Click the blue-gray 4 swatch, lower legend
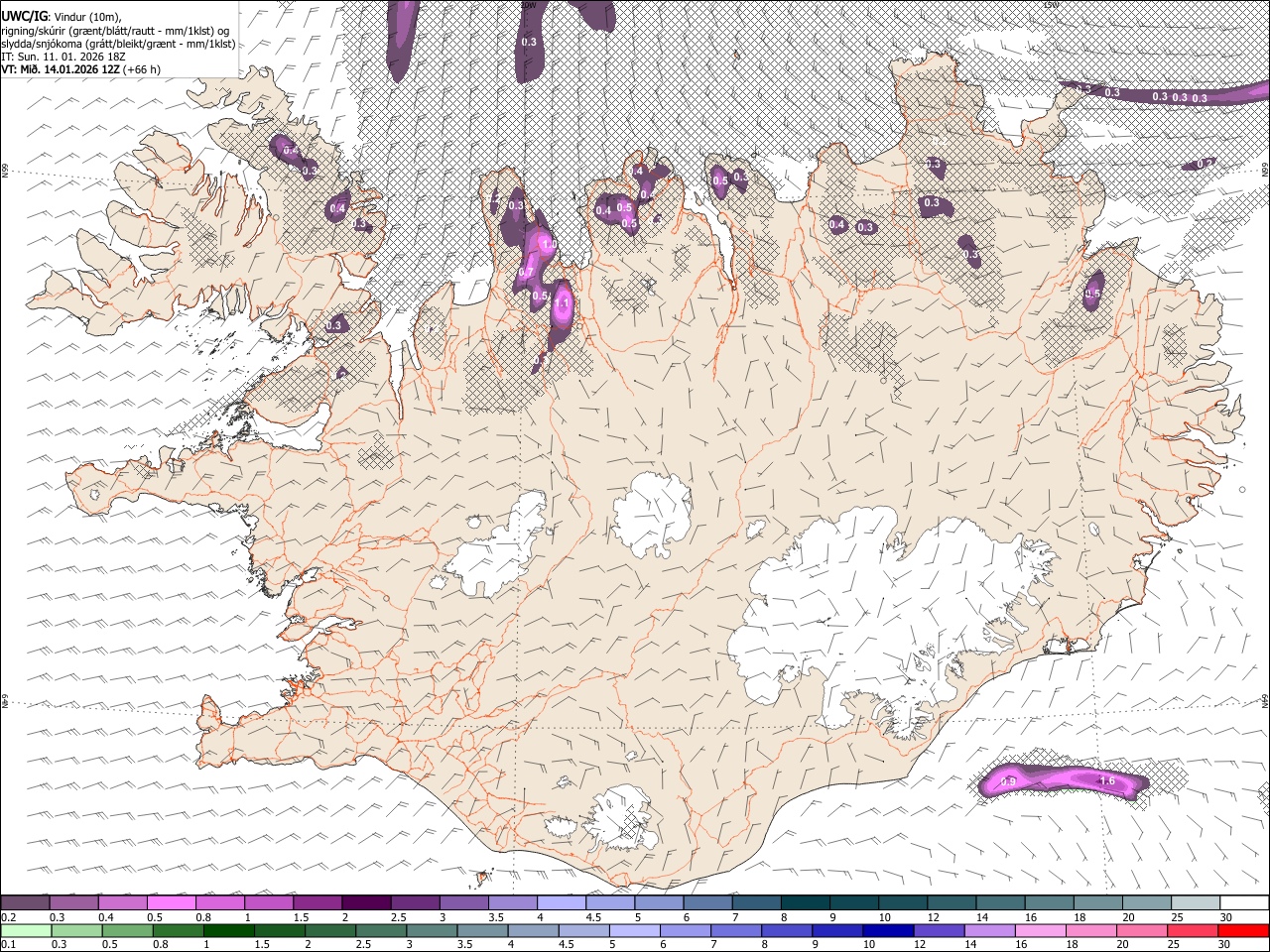 (533, 930)
